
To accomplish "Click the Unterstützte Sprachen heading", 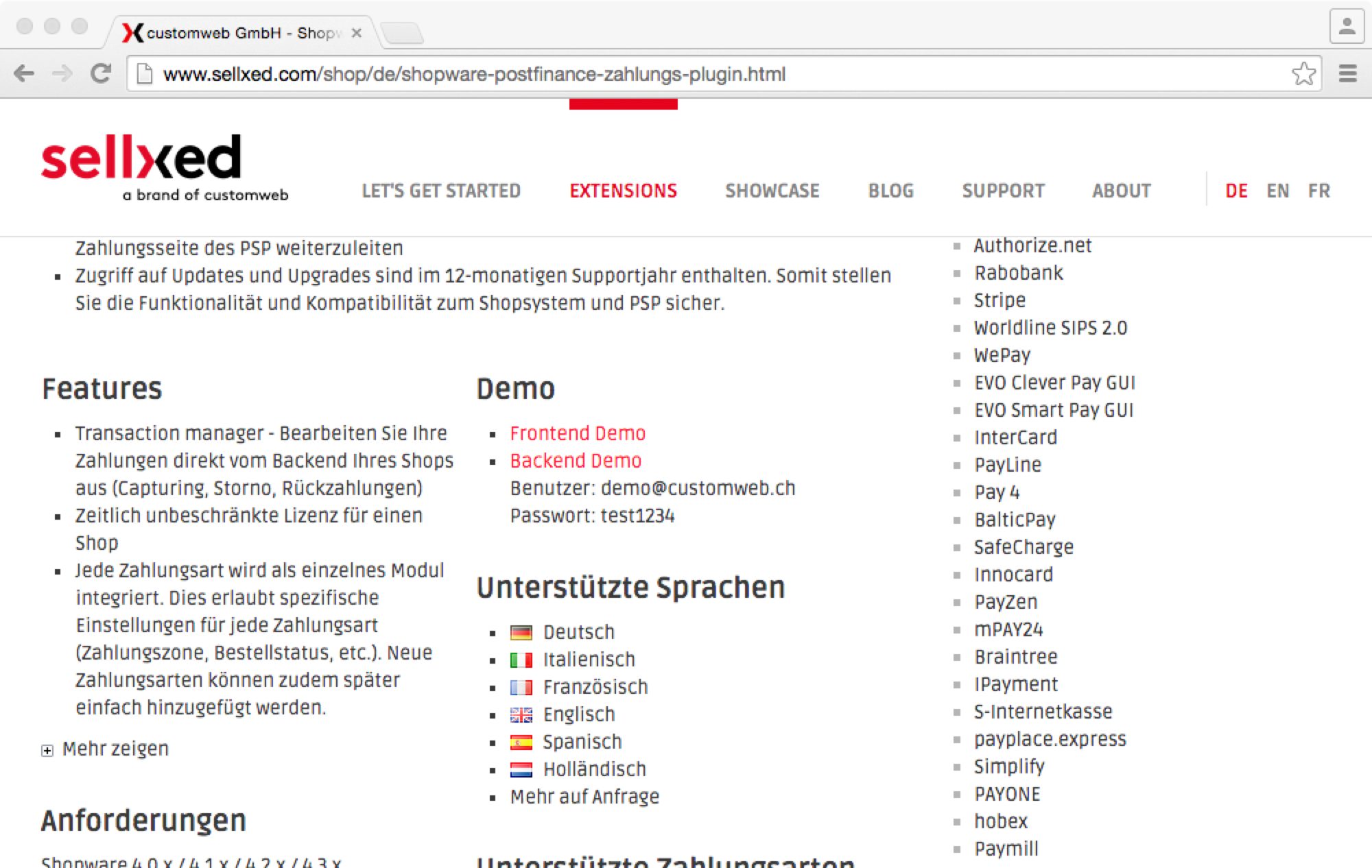I will tap(630, 588).
